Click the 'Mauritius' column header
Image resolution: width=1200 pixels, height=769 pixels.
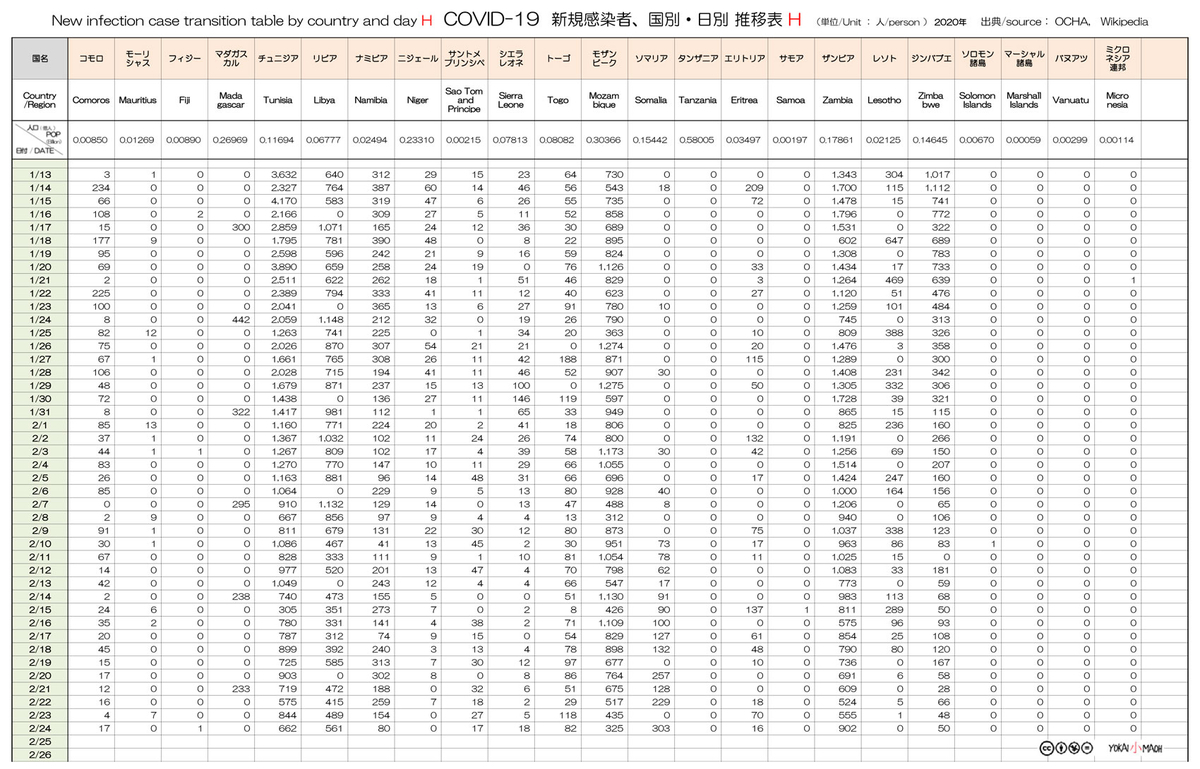[x=137, y=101]
